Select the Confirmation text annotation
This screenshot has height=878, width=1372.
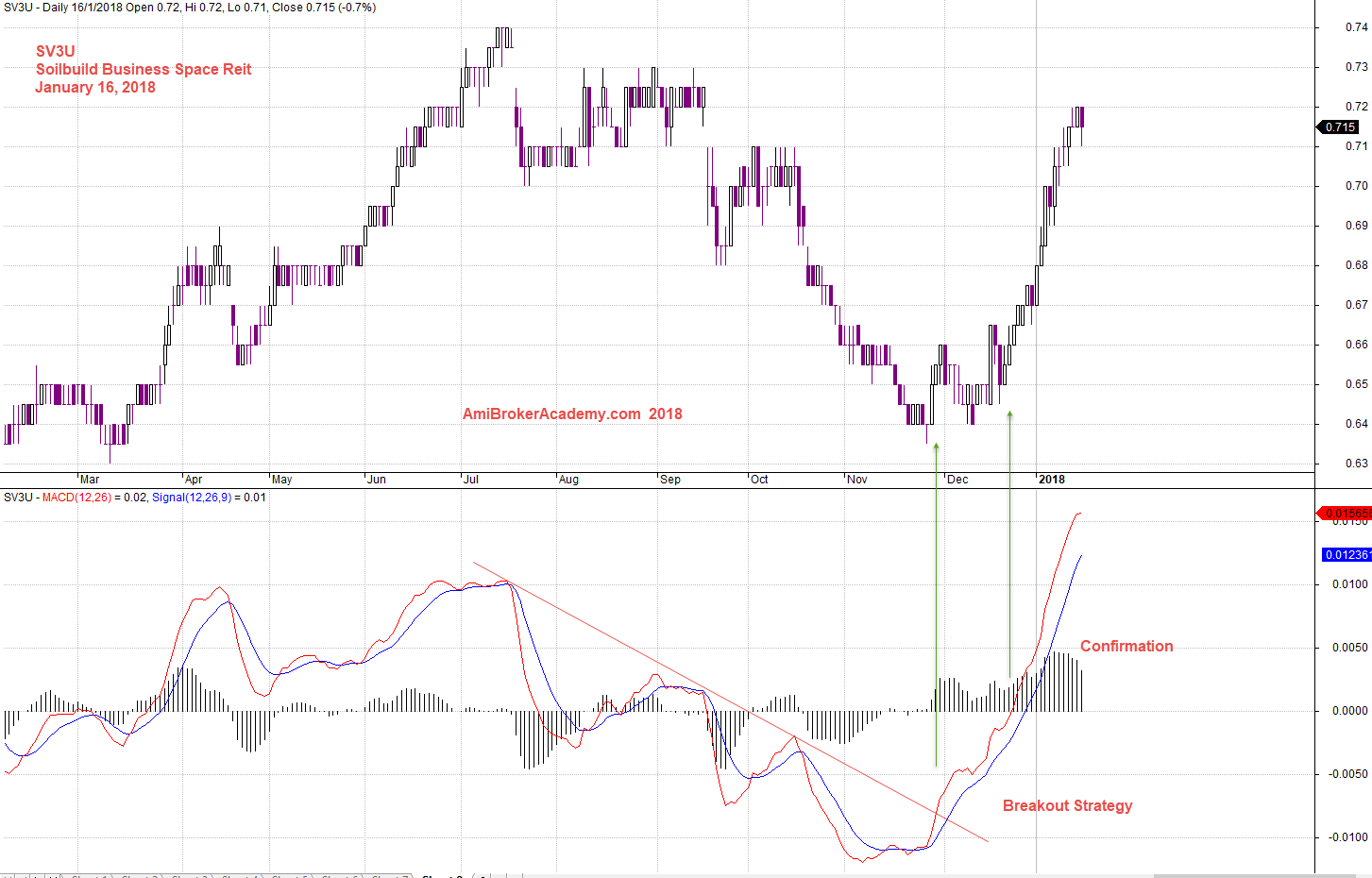[x=1126, y=646]
